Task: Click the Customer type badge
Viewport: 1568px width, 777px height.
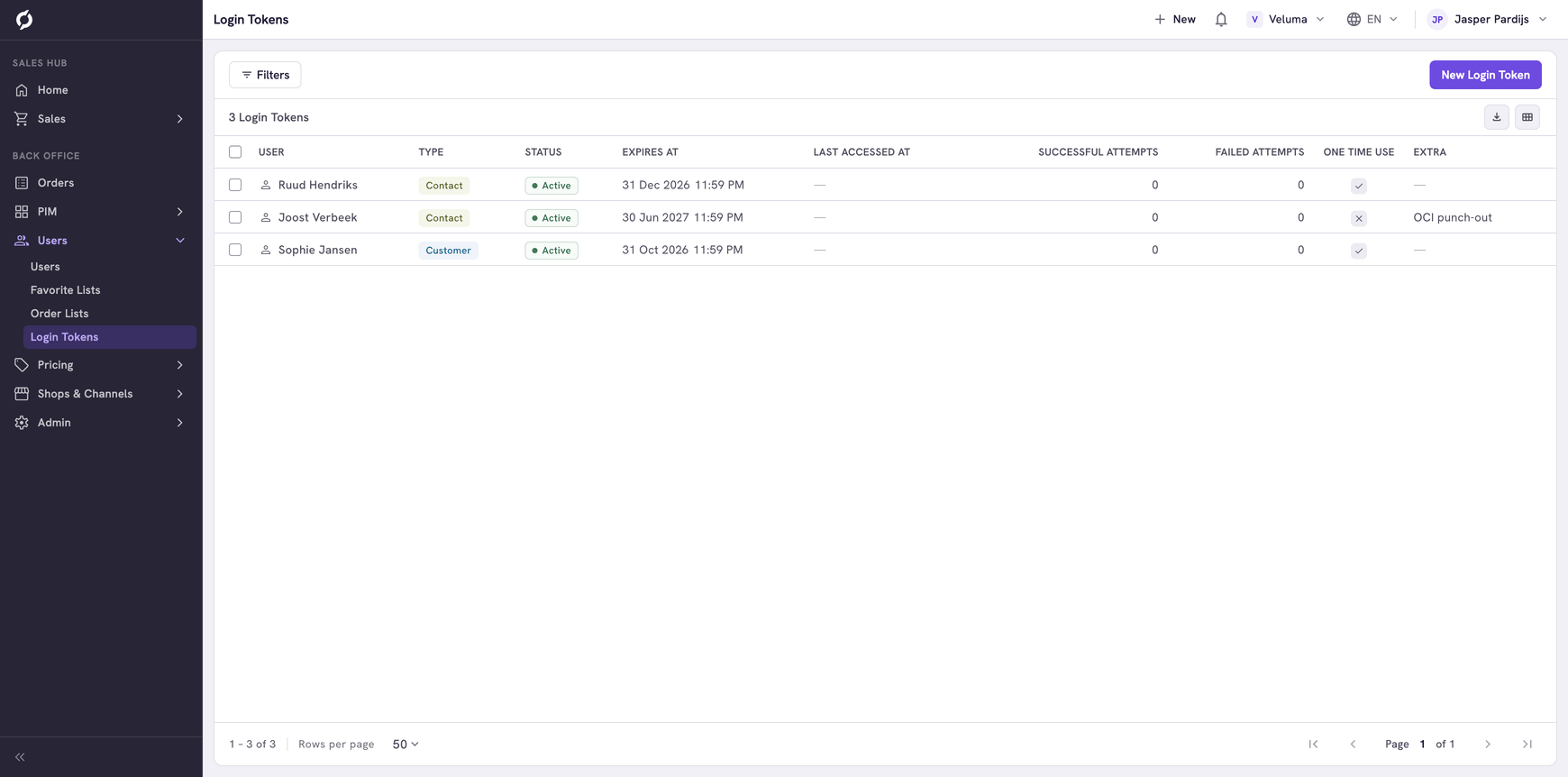Action: point(448,251)
